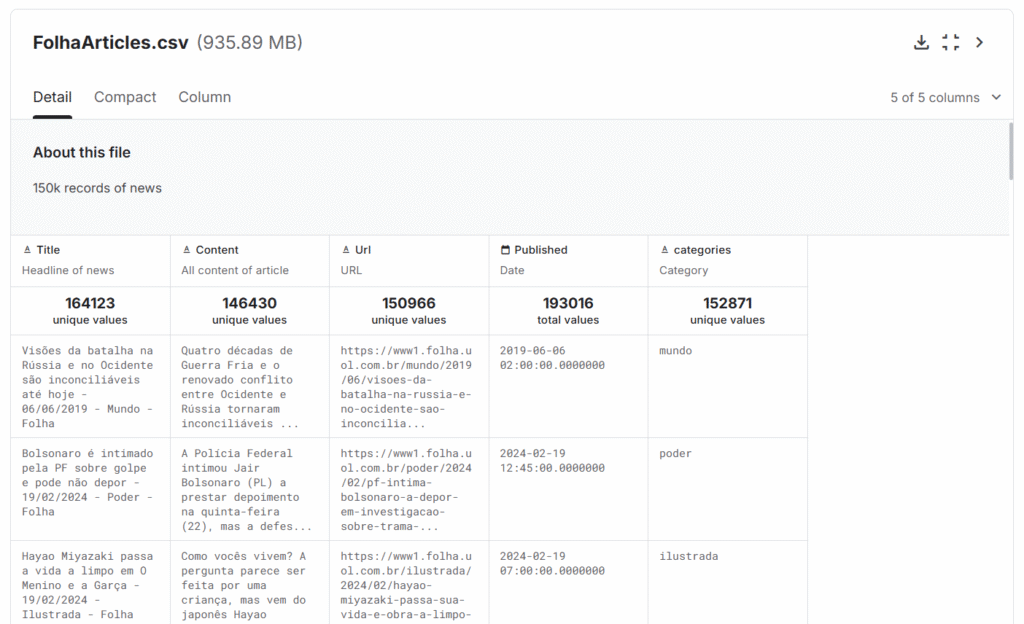
Task: Click the text type icon beside Title
Action: [x=27, y=250]
